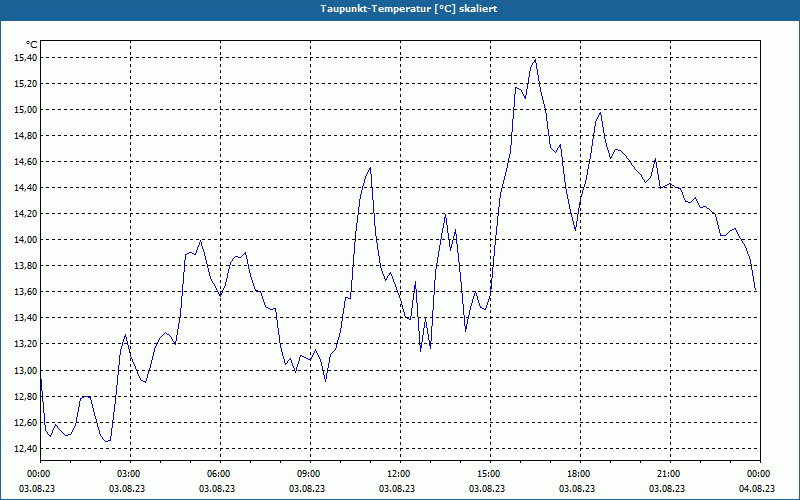Image resolution: width=800 pixels, height=500 pixels.
Task: Click the °C unit label on the axis
Action: point(31,45)
